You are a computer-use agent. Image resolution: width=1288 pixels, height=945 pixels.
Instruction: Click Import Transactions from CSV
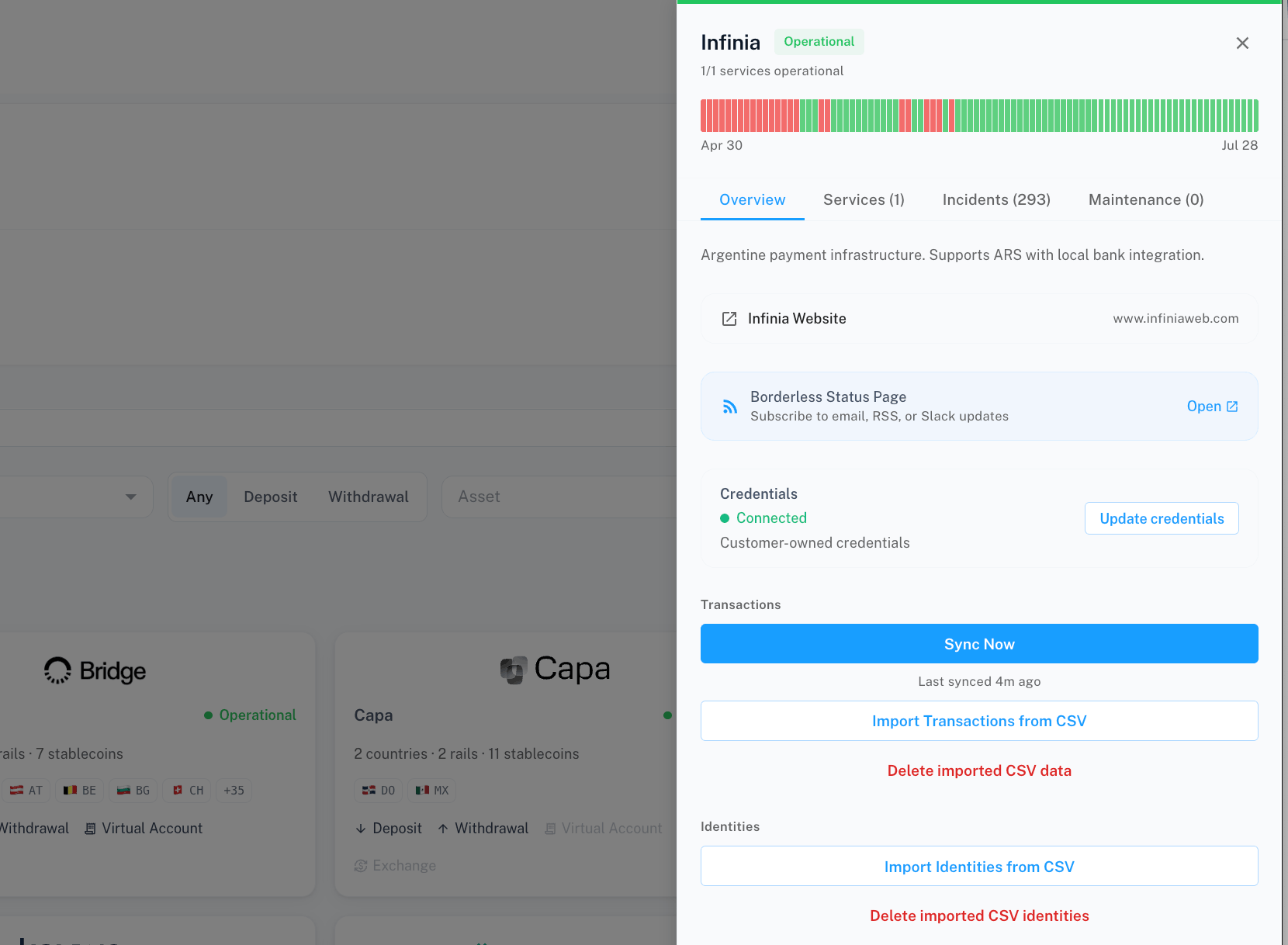click(979, 721)
